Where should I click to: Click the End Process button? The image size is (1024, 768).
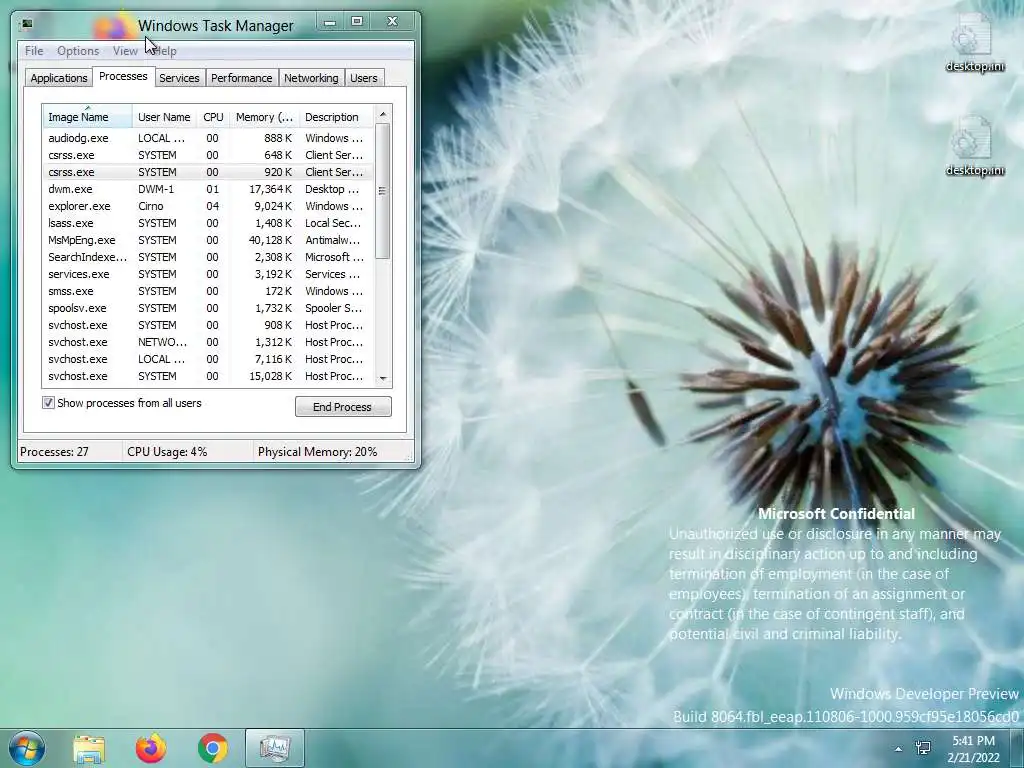343,407
